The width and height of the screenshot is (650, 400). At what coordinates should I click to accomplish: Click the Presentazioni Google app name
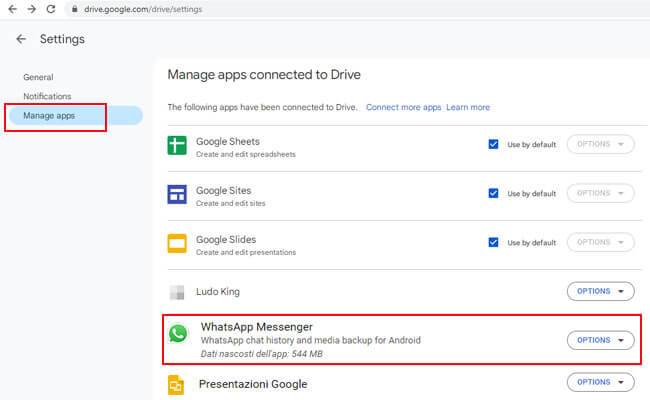tap(253, 384)
